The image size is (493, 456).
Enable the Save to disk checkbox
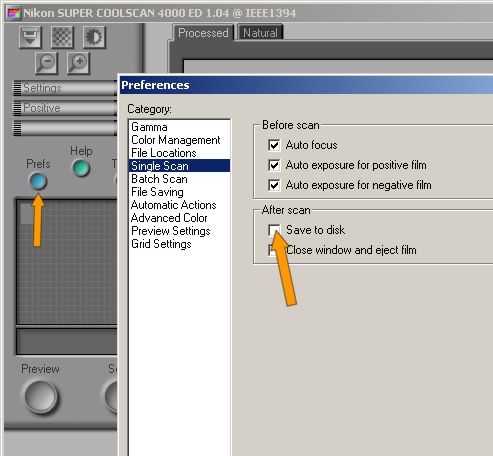pyautogui.click(x=274, y=230)
